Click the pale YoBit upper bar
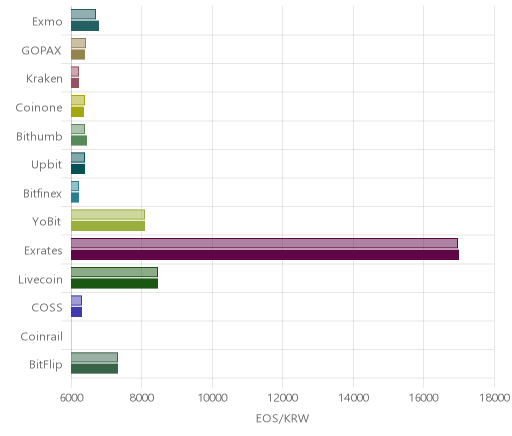The width and height of the screenshot is (512, 436). pos(108,215)
